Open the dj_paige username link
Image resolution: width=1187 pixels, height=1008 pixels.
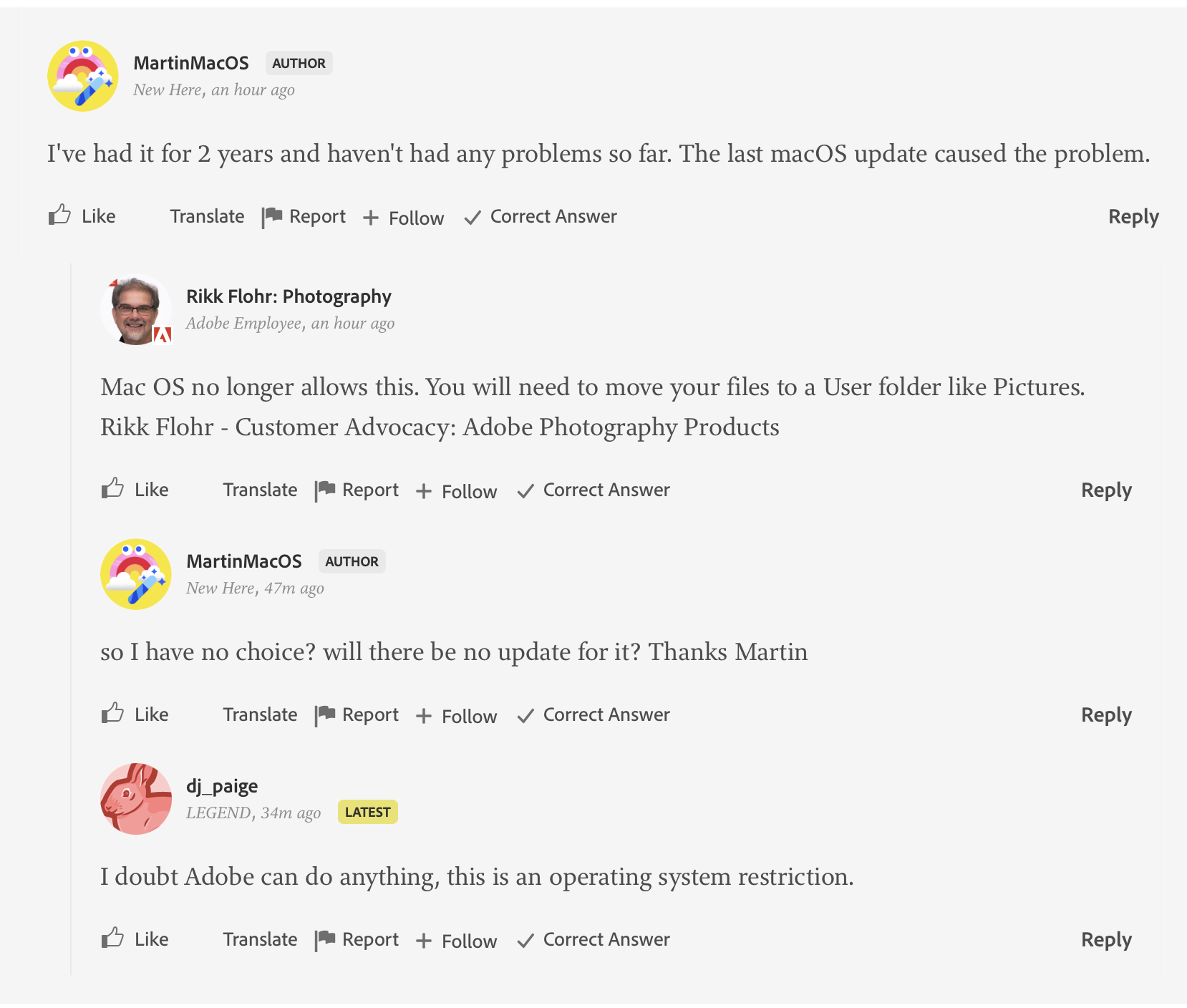(222, 786)
